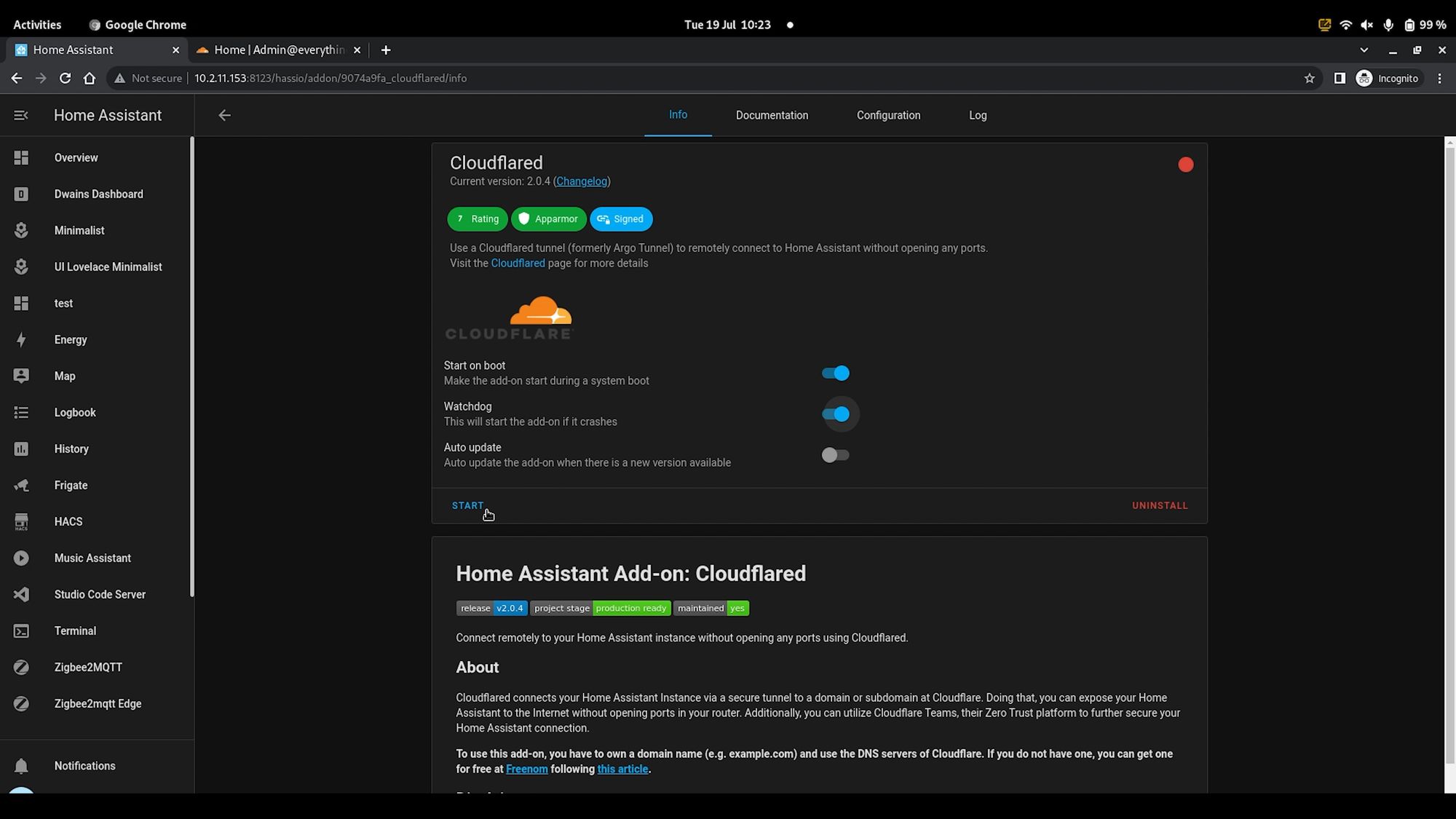1456x819 pixels.
Task: Turn off the Watchdog toggle
Action: coord(836,414)
